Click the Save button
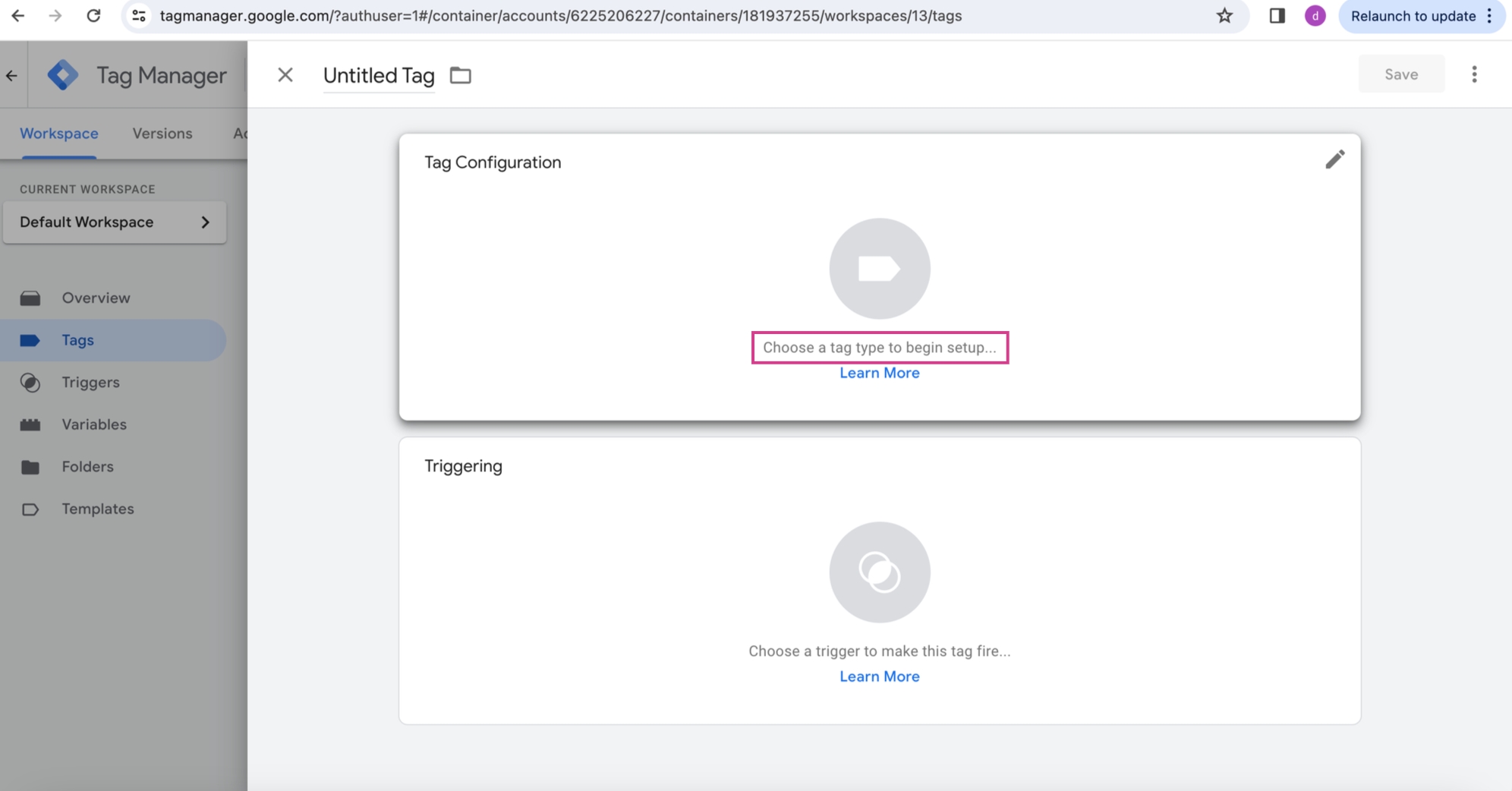1512x791 pixels. tap(1400, 74)
